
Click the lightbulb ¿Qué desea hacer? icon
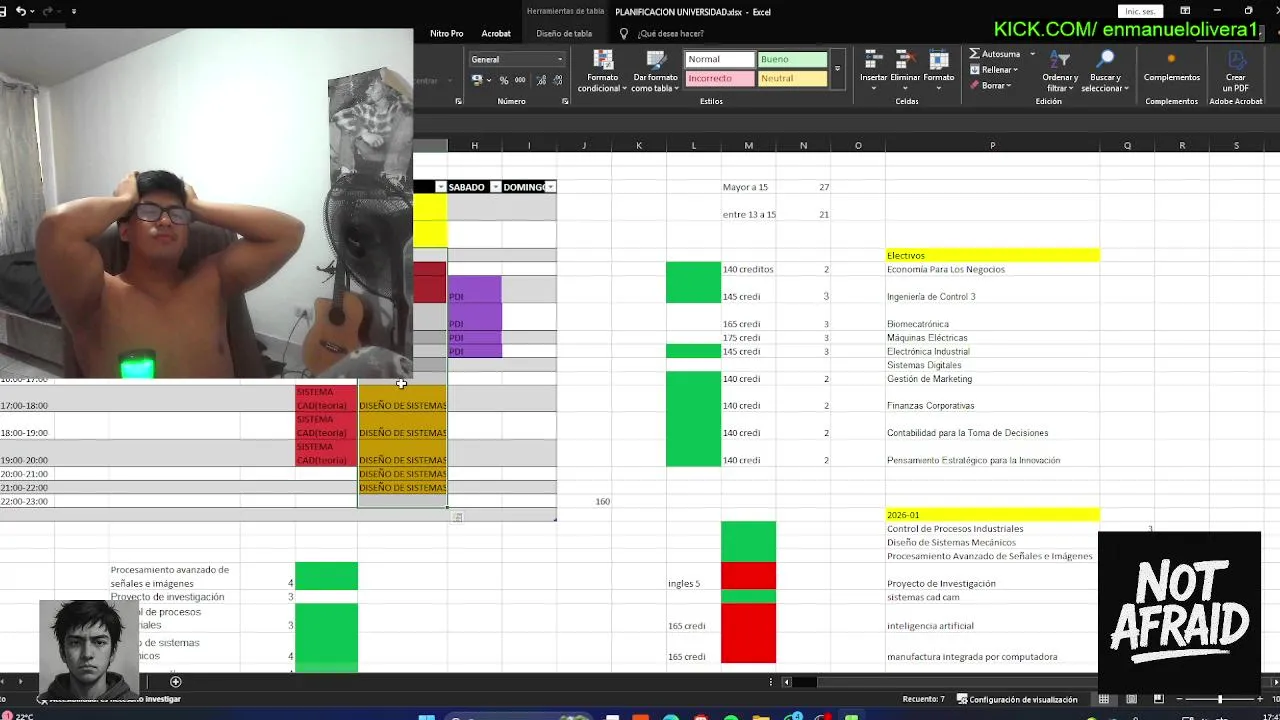[x=624, y=33]
